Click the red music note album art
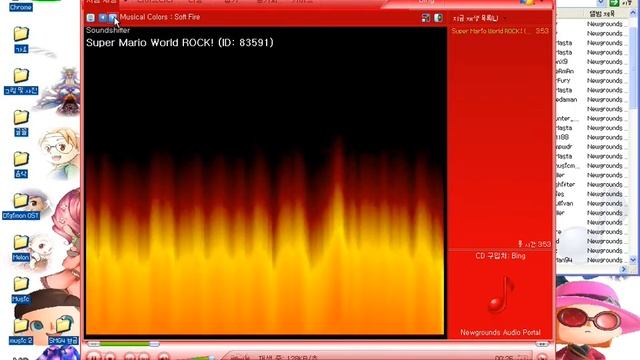Screen dimensions: 640x360 pos(500,294)
